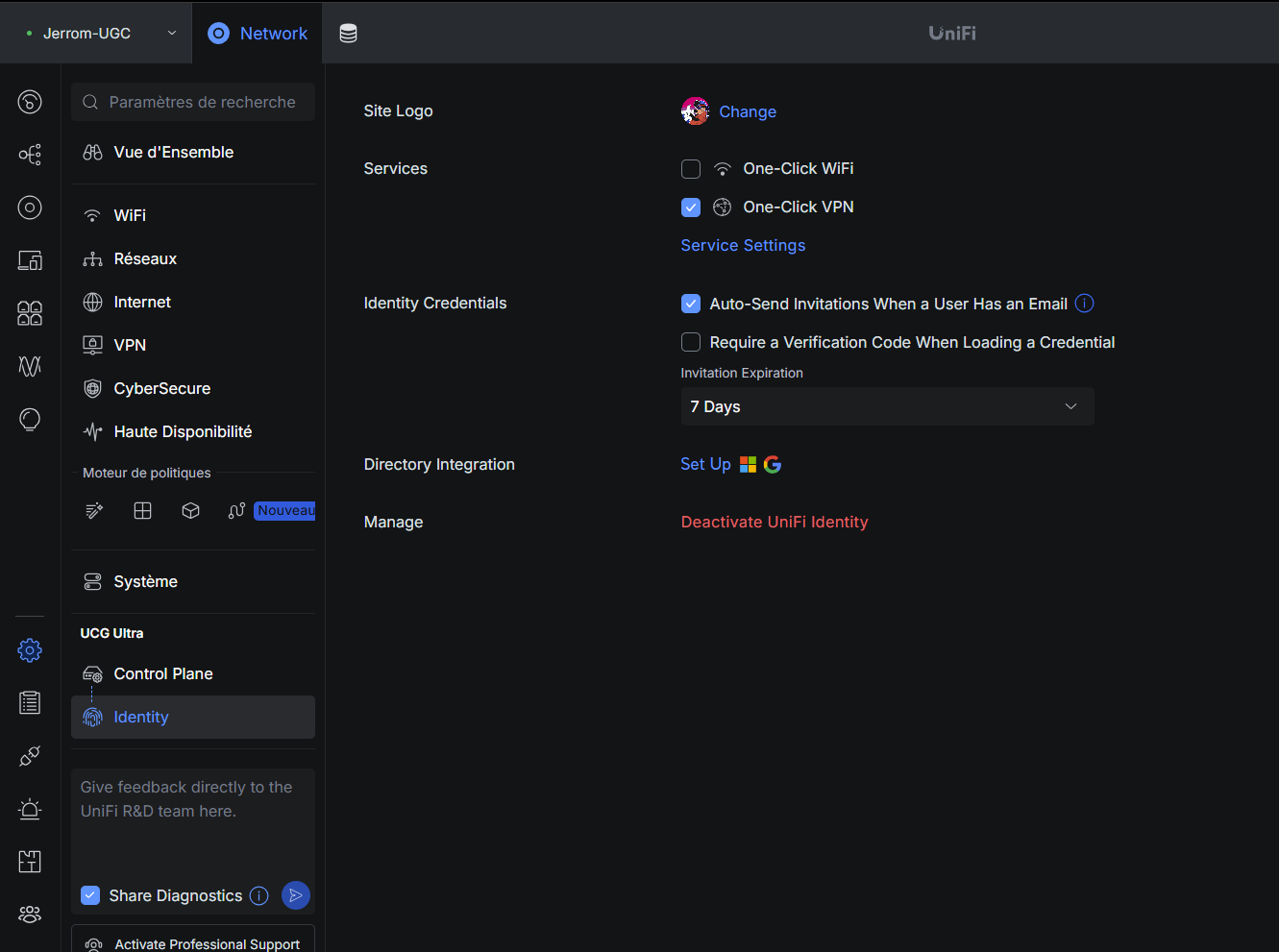
Task: Check Require a Verification Code option
Action: tap(691, 342)
